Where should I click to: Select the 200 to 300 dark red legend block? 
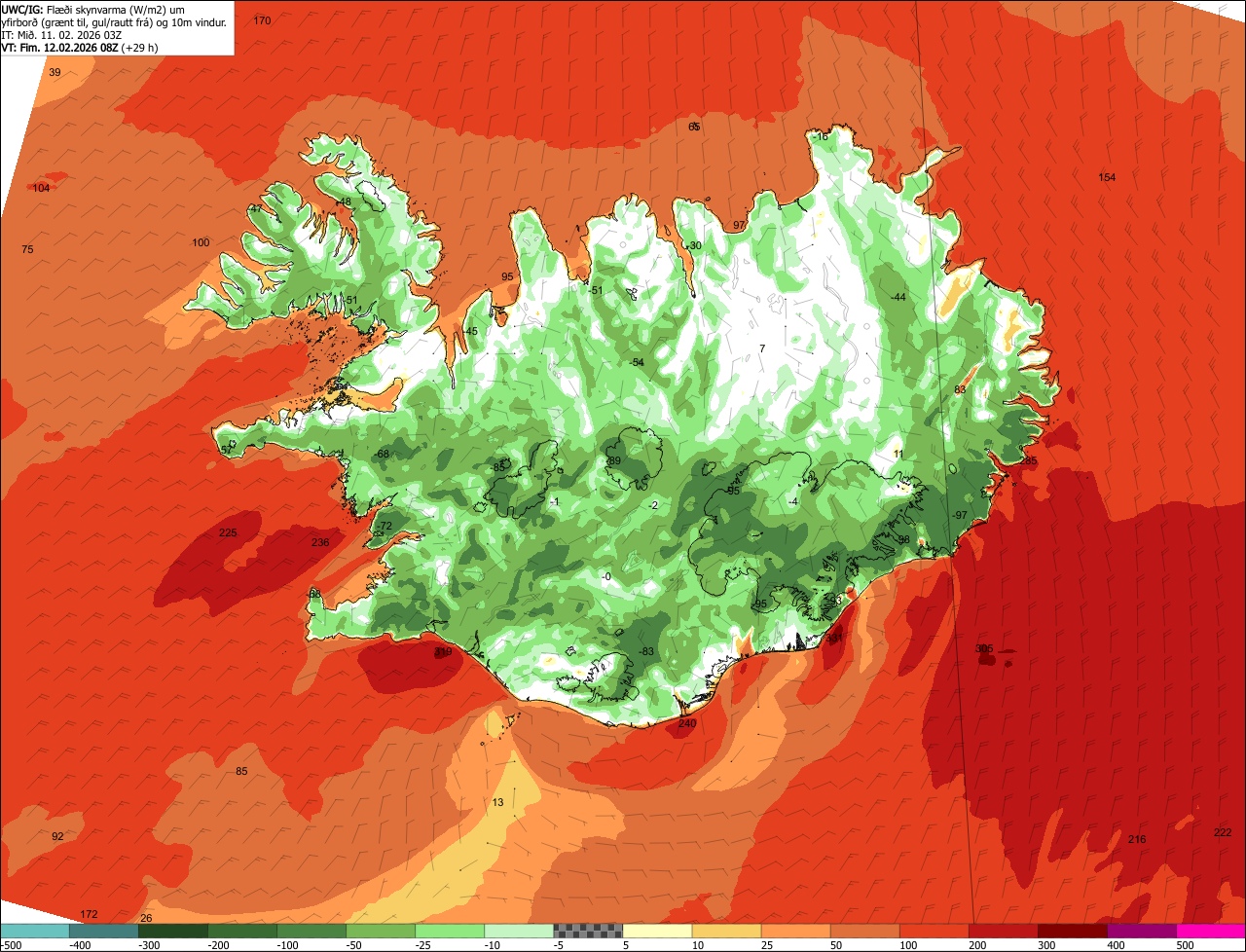point(1003,931)
